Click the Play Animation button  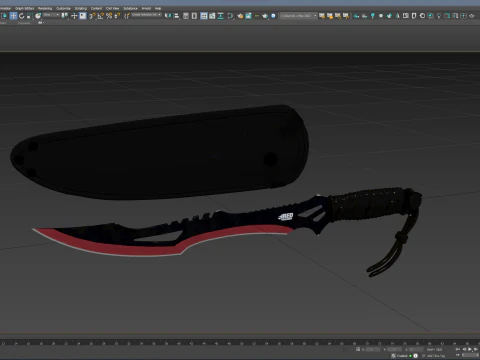[470, 349]
